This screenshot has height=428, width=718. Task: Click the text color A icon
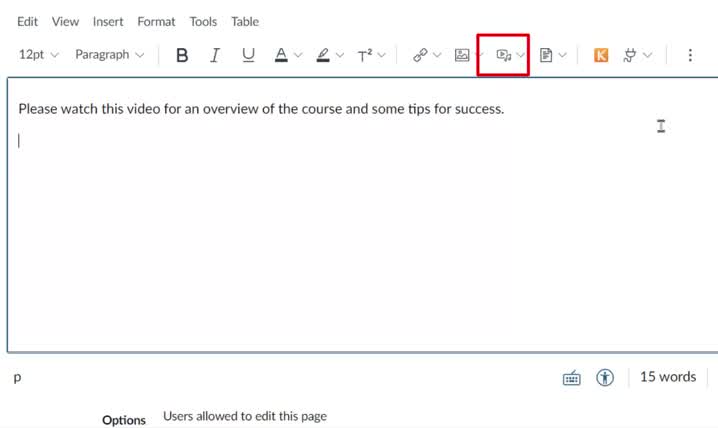click(281, 55)
